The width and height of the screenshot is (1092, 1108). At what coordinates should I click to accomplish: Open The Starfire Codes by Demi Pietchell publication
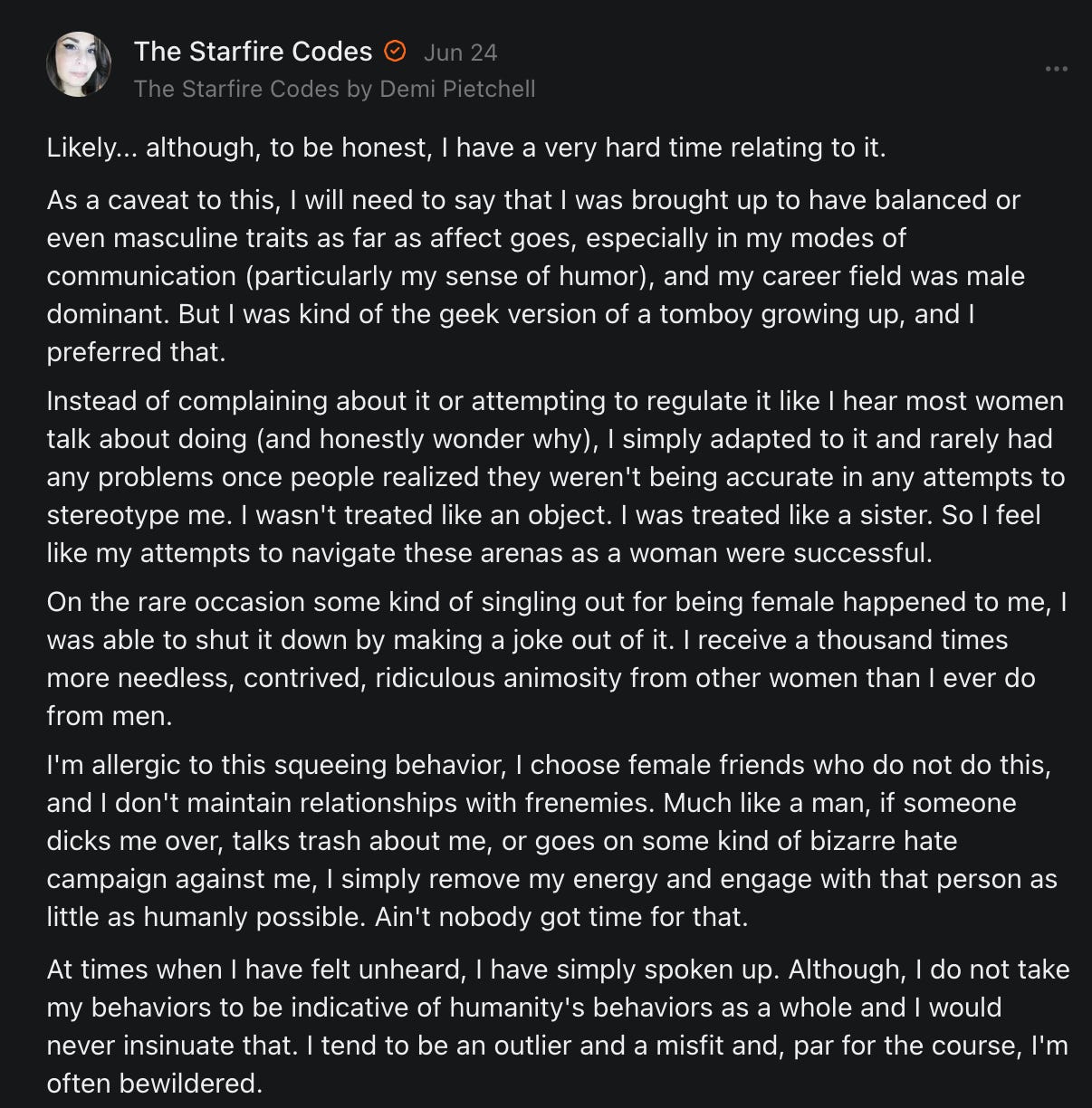click(x=334, y=89)
